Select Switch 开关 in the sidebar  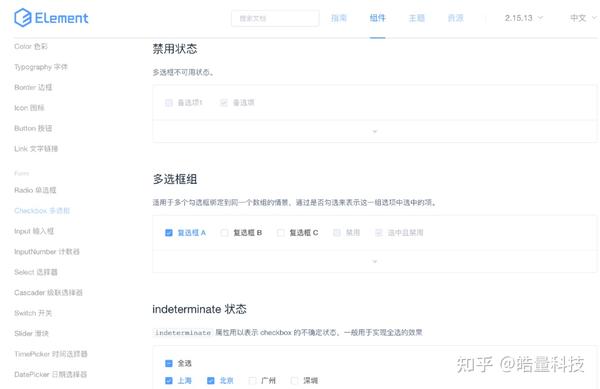click(33, 313)
